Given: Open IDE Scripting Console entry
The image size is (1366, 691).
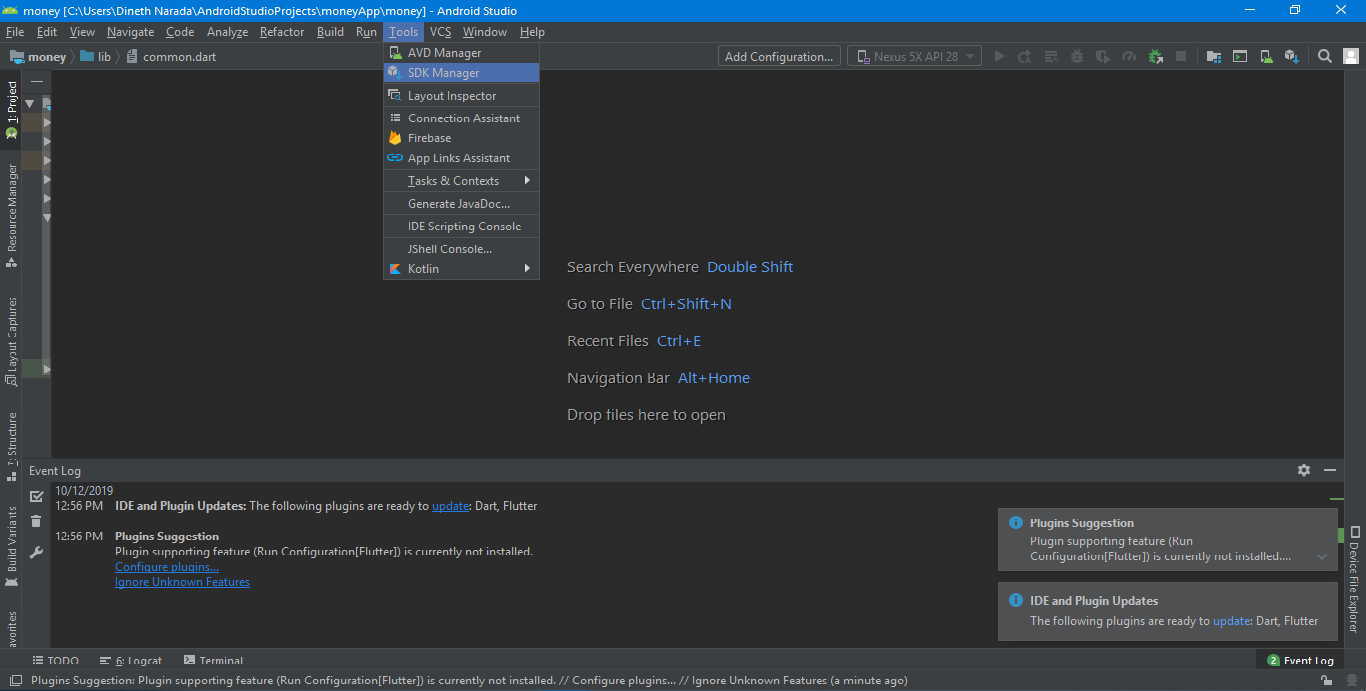Looking at the screenshot, I should 461,227.
